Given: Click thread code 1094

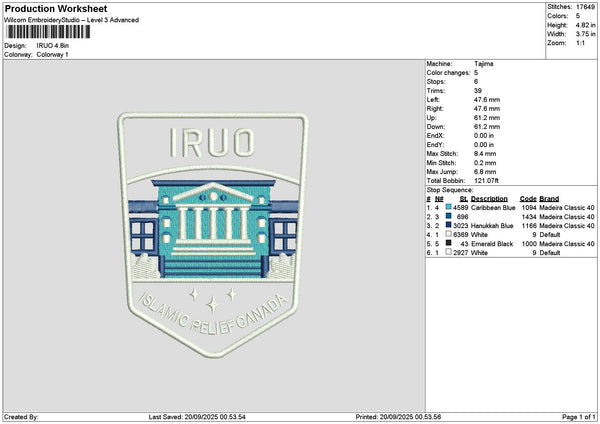Looking at the screenshot, I should pyautogui.click(x=529, y=208).
